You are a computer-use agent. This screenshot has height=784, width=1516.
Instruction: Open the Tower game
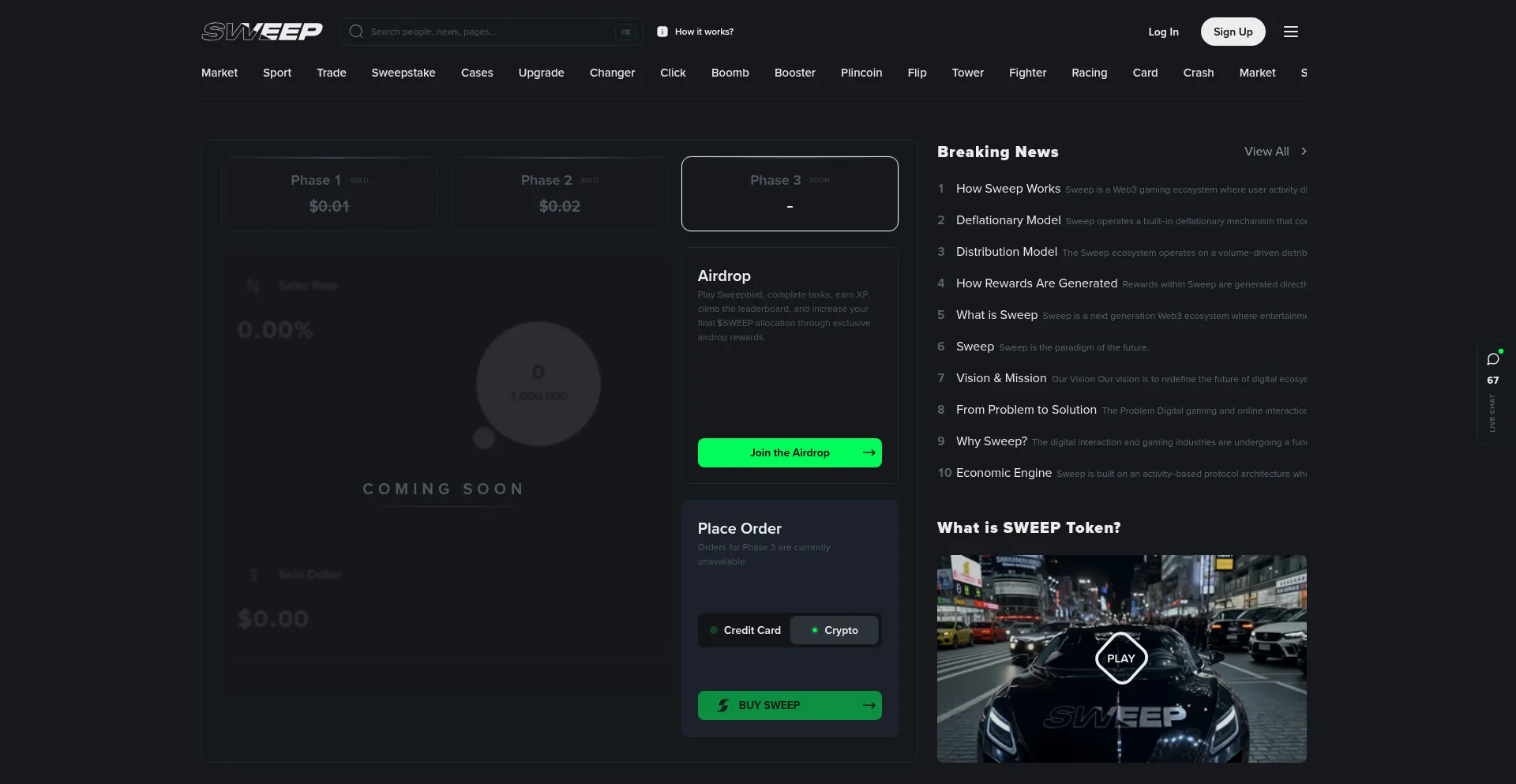pos(968,73)
